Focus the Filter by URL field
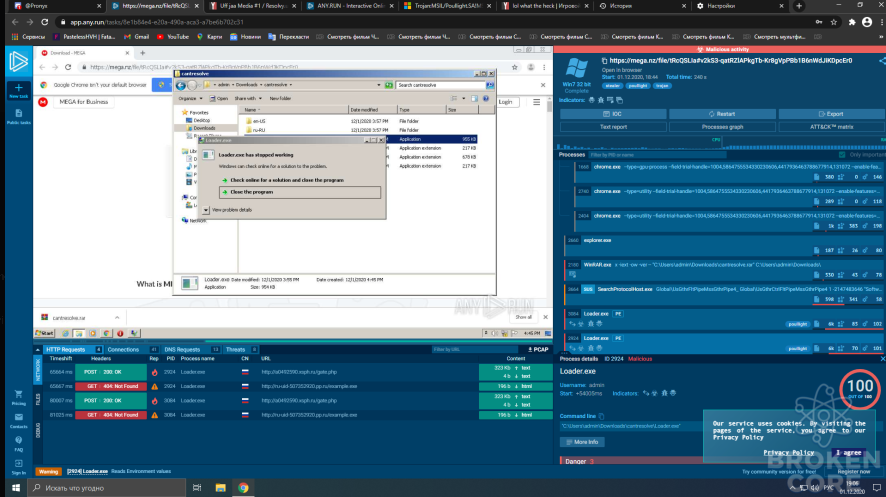The image size is (886, 497). tap(475, 350)
